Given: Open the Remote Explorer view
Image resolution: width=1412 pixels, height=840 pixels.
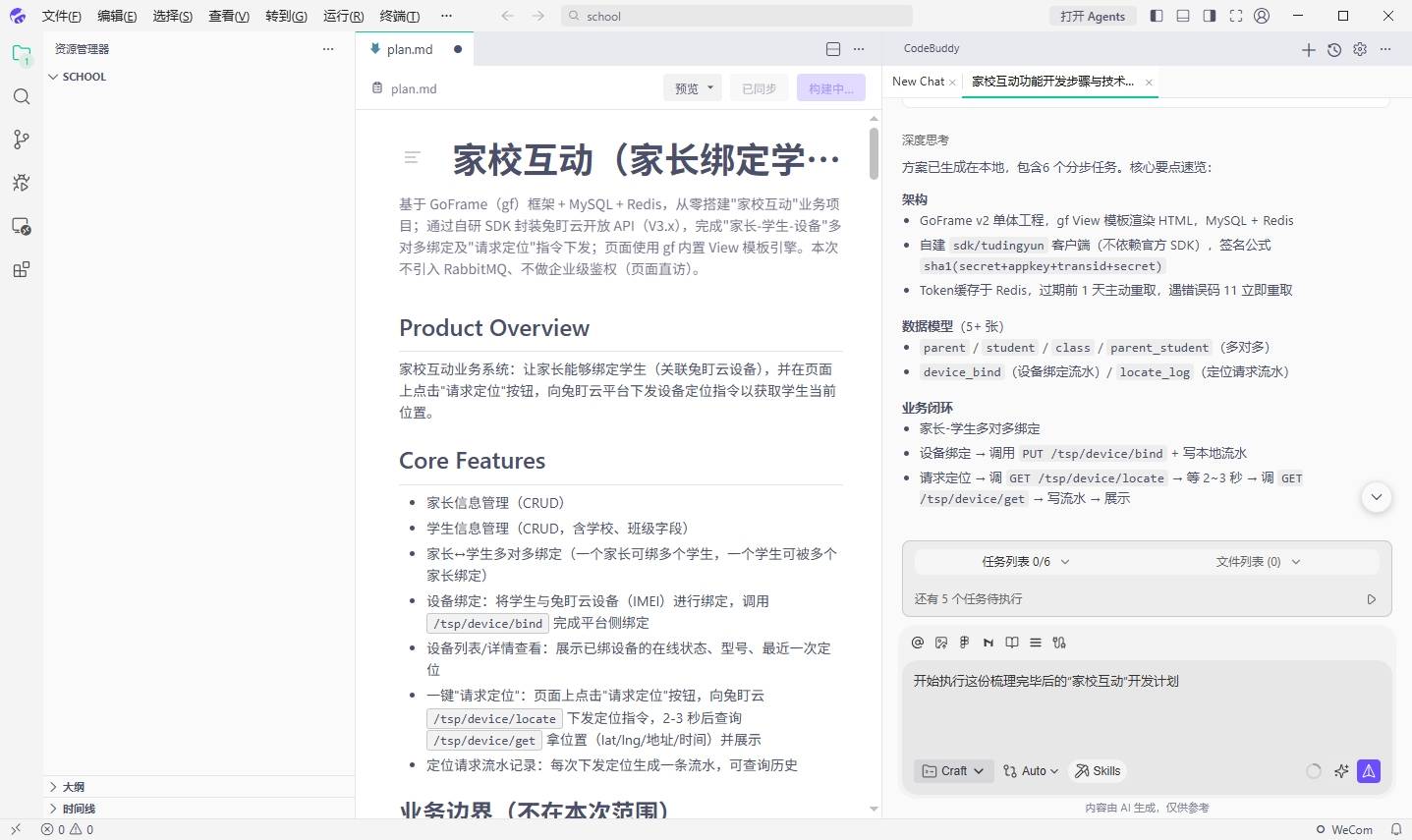Looking at the screenshot, I should [x=21, y=226].
